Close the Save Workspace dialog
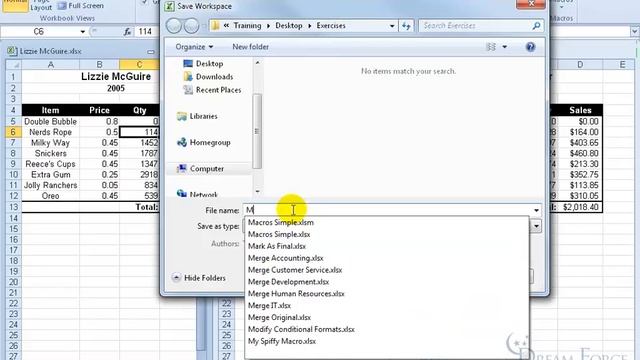The height and width of the screenshot is (360, 640). [x=531, y=4]
